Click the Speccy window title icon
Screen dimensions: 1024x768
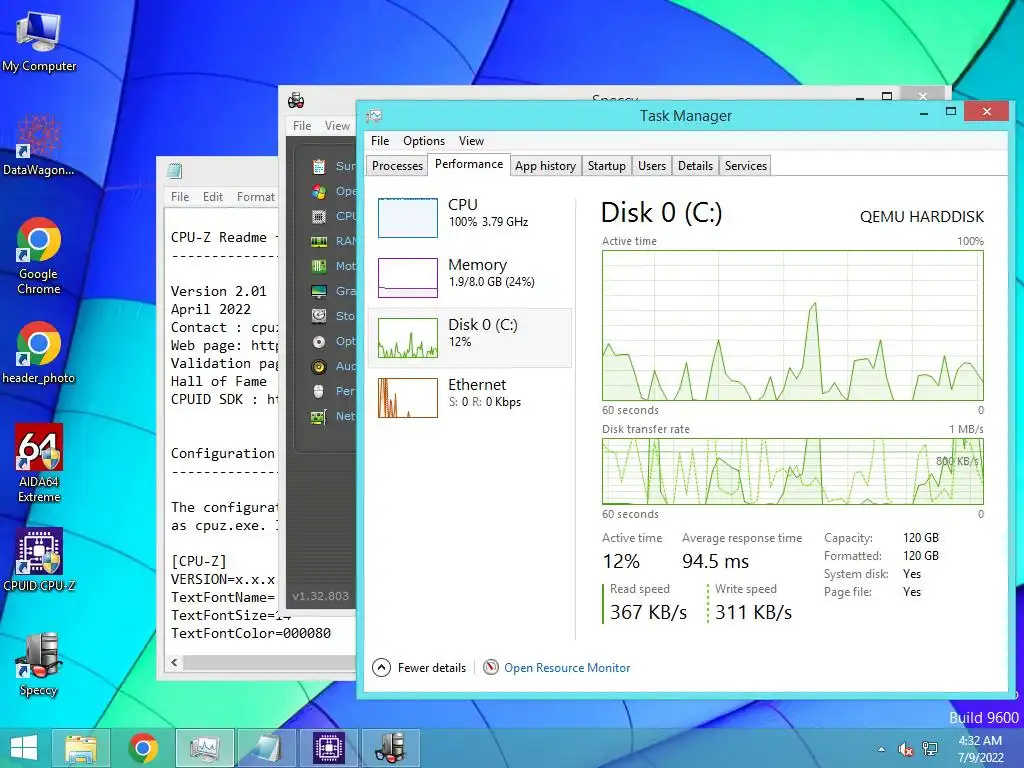(296, 101)
